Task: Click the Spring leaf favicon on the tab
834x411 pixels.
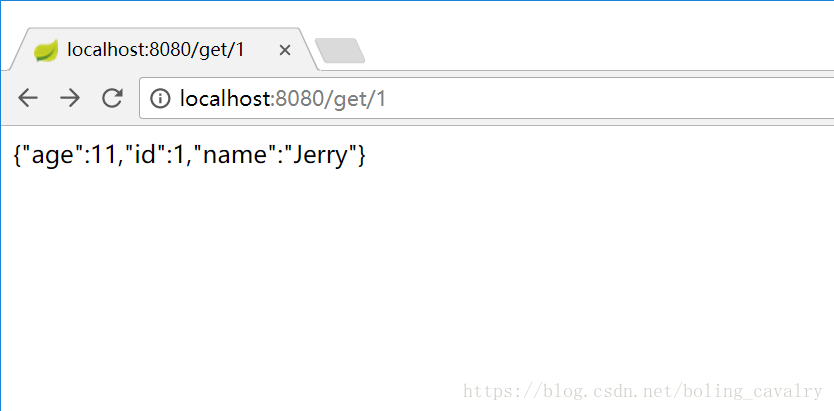Action: point(46,50)
